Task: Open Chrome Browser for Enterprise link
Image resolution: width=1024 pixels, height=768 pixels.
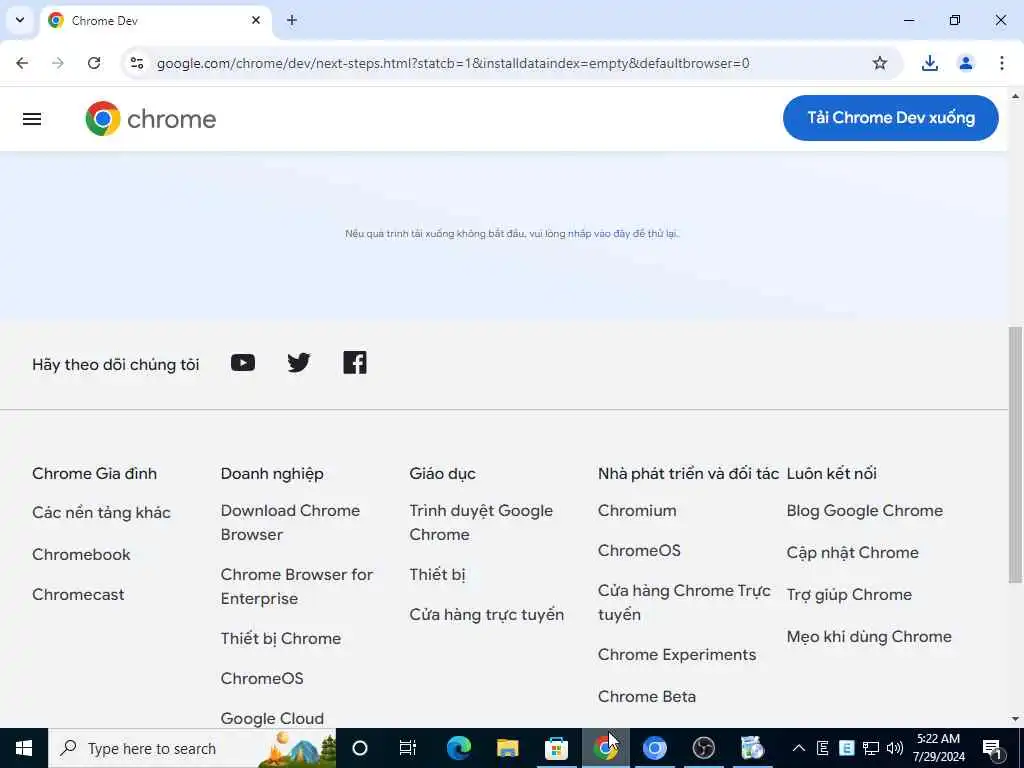Action: click(x=296, y=586)
